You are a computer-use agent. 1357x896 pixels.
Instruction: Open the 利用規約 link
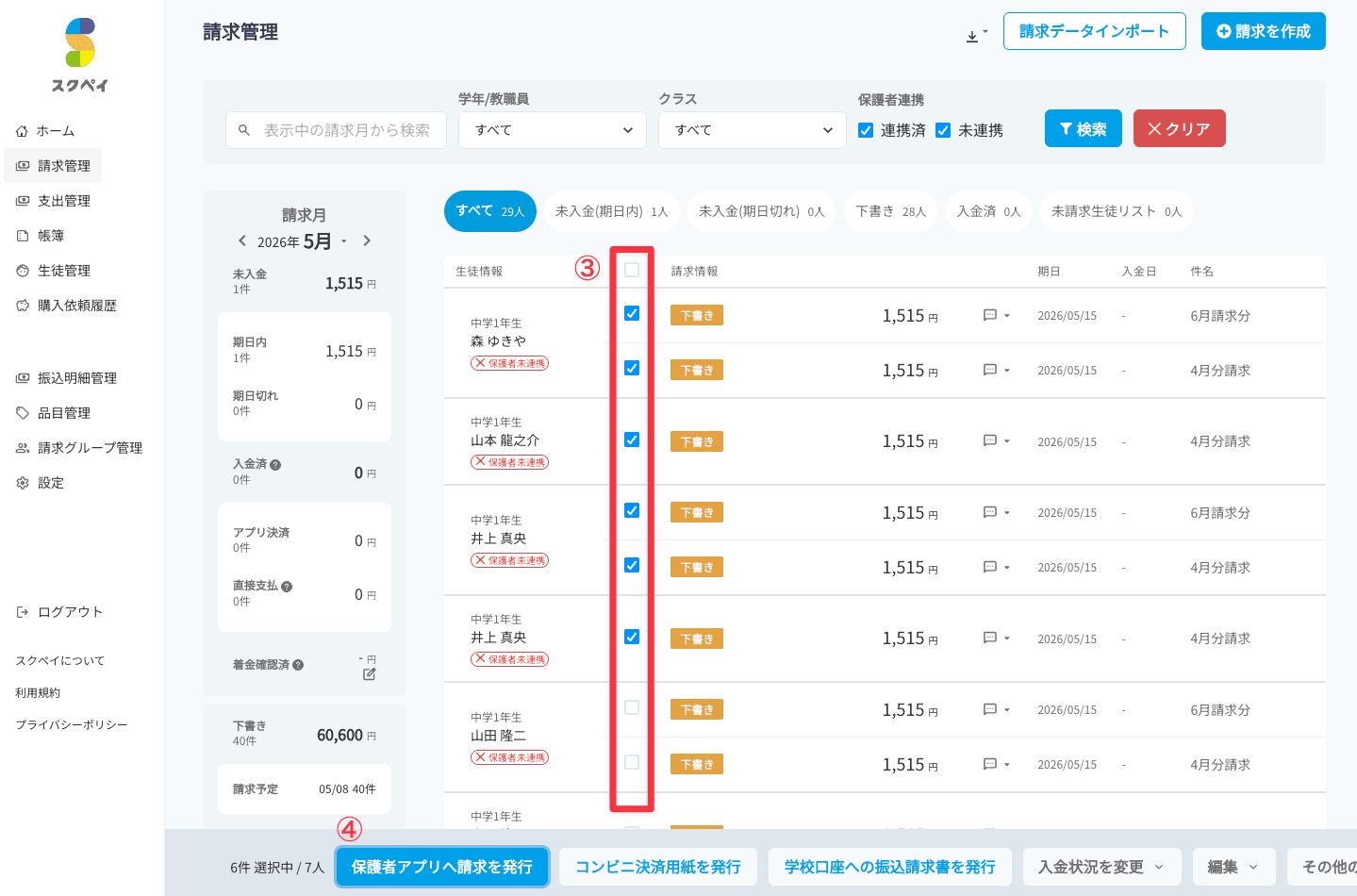[38, 693]
